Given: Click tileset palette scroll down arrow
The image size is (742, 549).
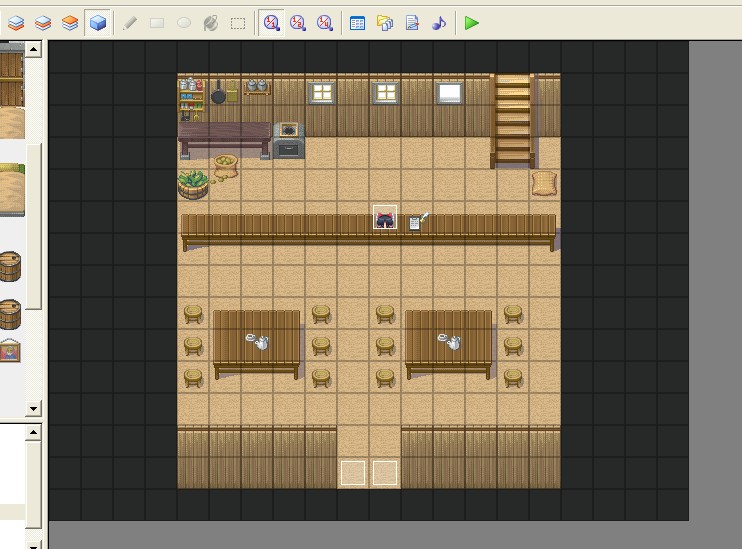Looking at the screenshot, I should coord(34,408).
